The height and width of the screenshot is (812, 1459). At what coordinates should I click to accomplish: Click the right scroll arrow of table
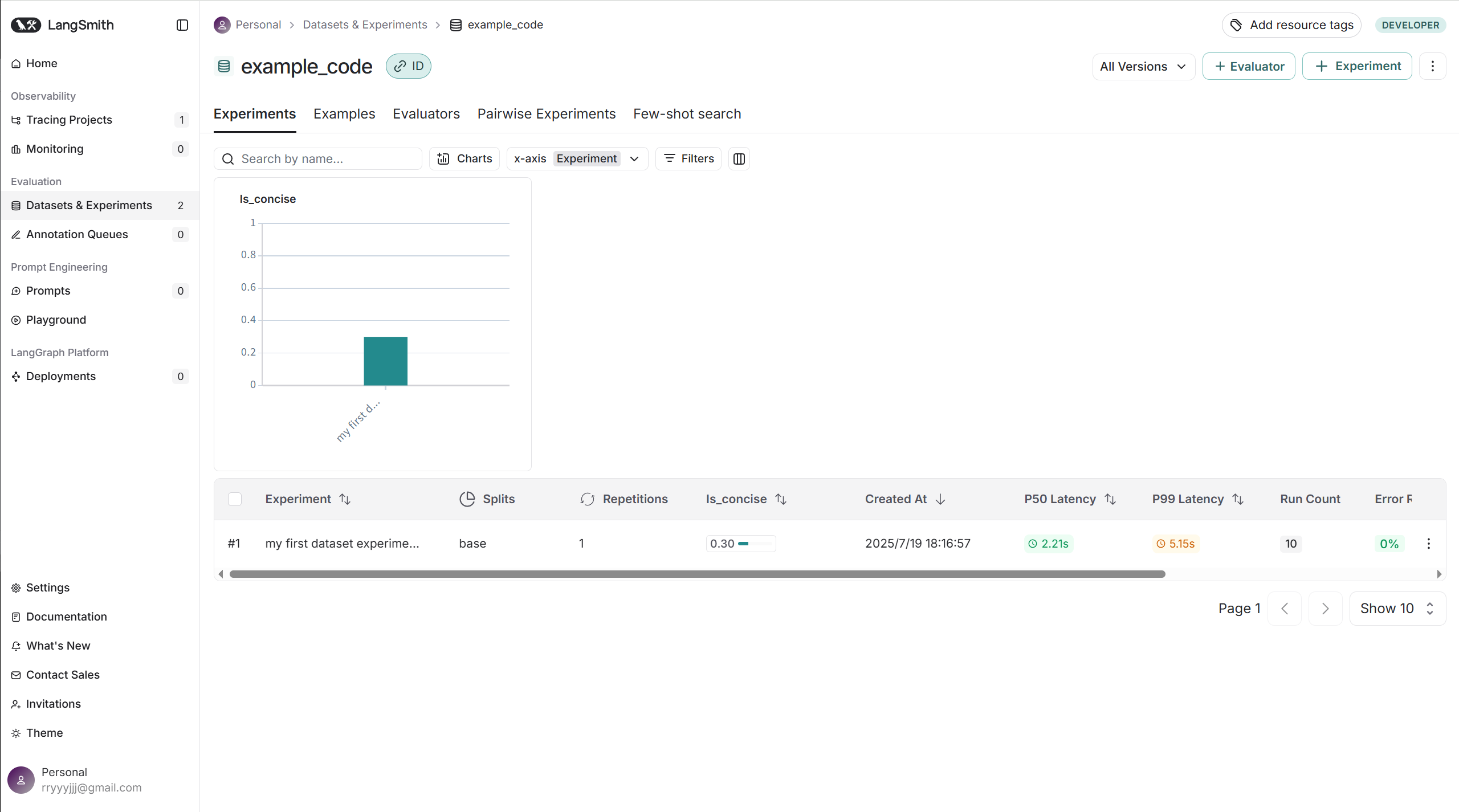coord(1439,574)
